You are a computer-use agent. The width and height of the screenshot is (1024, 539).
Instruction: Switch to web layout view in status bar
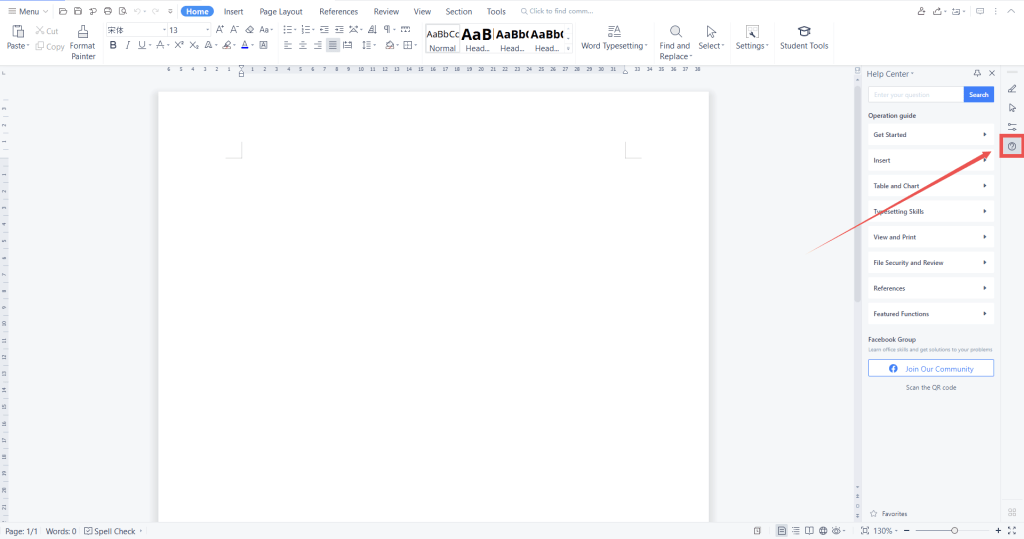(822, 531)
